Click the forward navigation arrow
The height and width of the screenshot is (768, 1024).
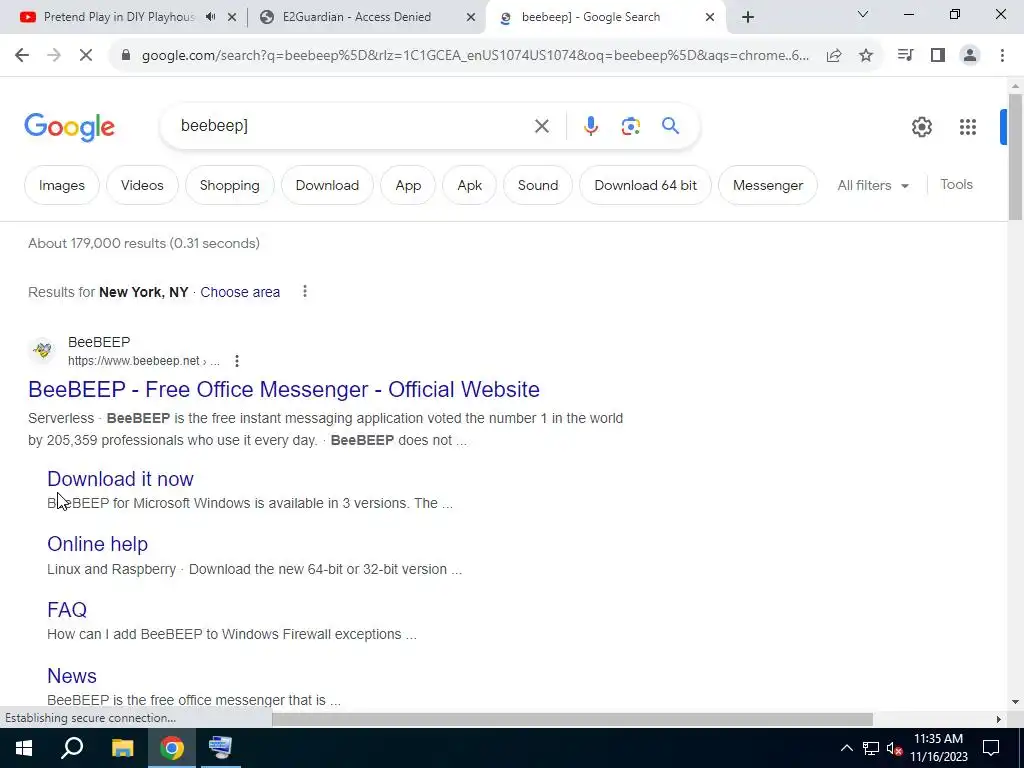(x=54, y=56)
